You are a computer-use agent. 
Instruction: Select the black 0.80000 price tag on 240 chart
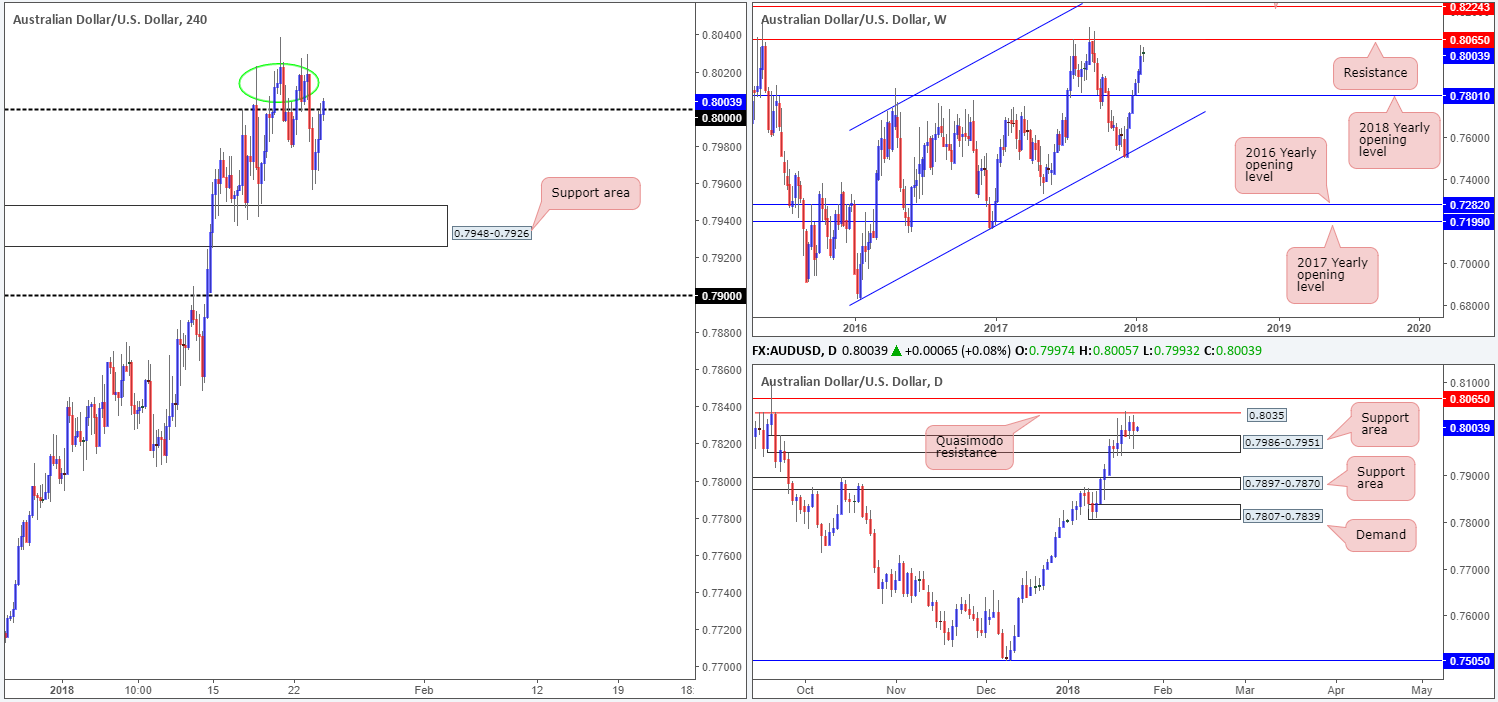point(720,118)
